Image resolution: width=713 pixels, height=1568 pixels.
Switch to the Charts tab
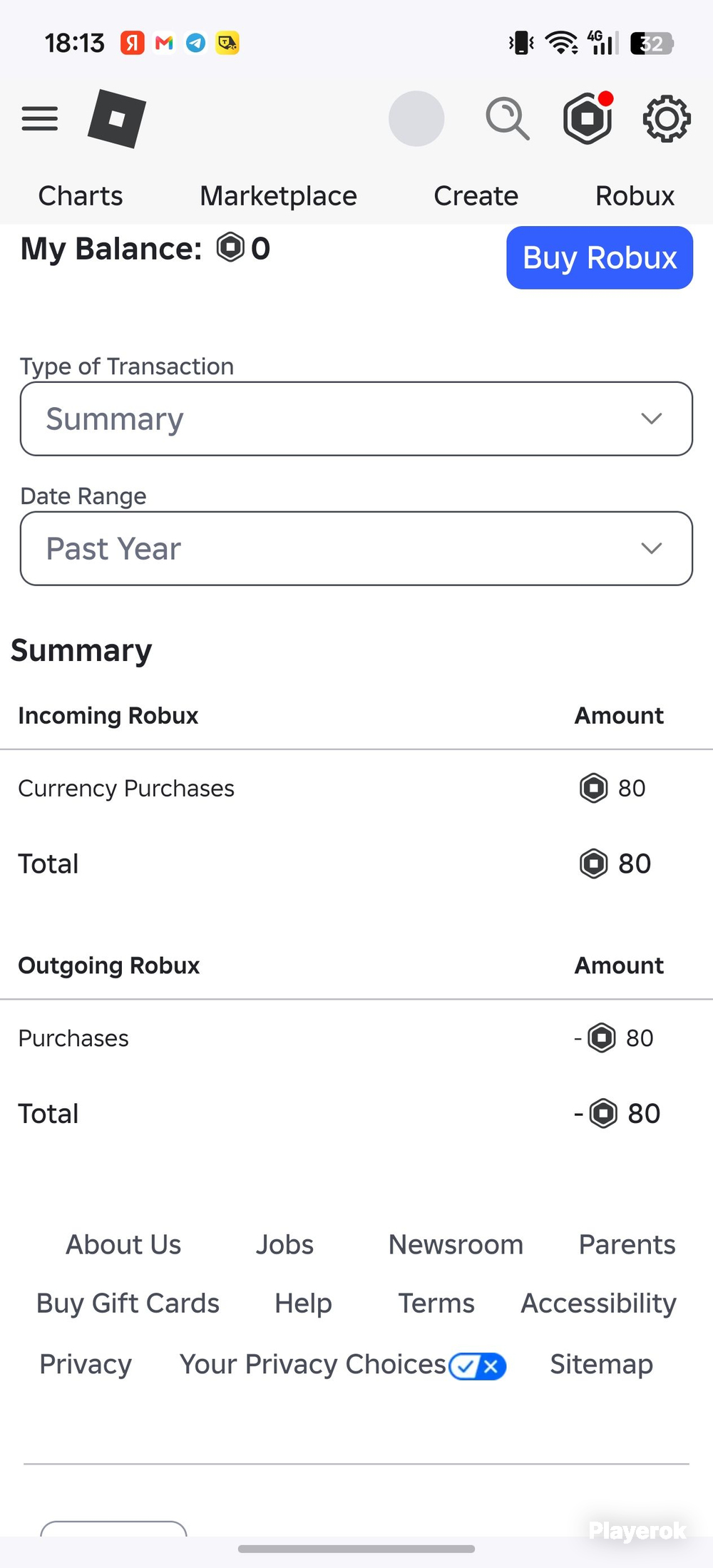(81, 196)
